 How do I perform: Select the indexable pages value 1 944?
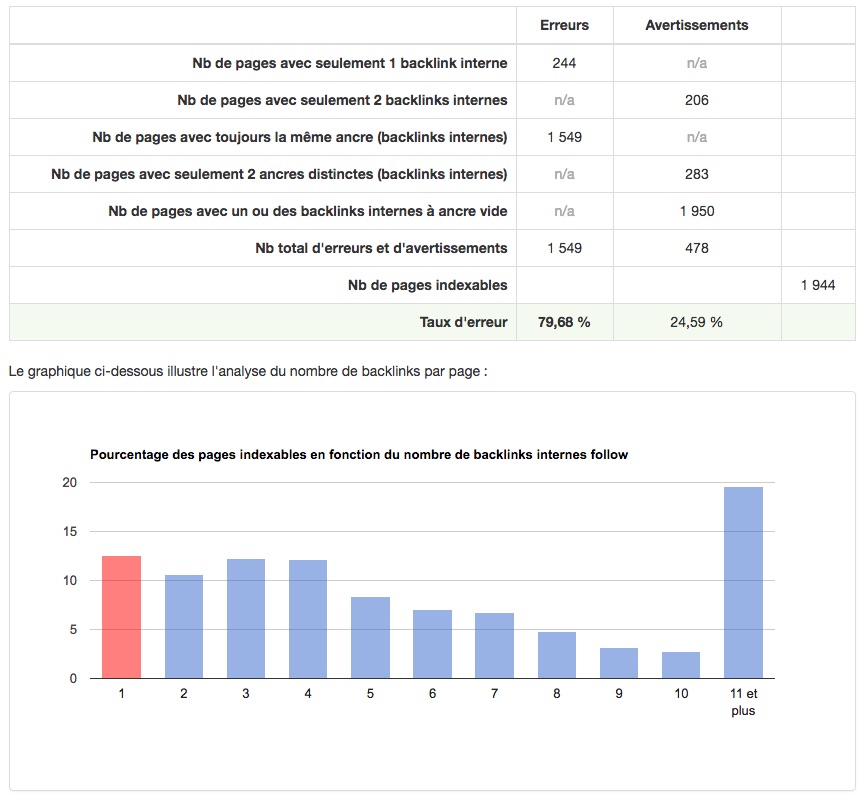(x=818, y=285)
